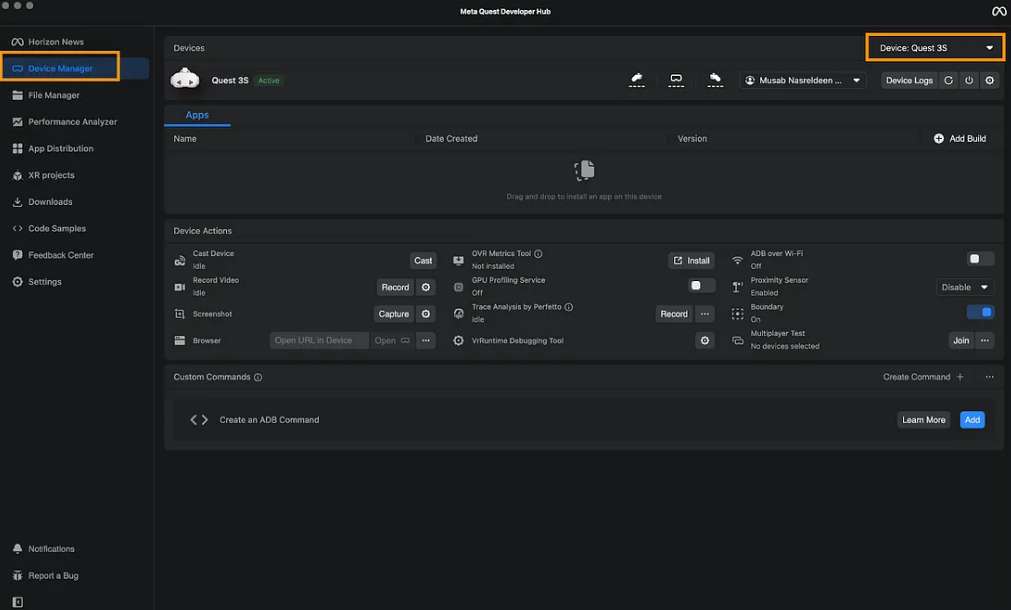The image size is (1011, 610).
Task: Click Add Build button
Action: [960, 139]
